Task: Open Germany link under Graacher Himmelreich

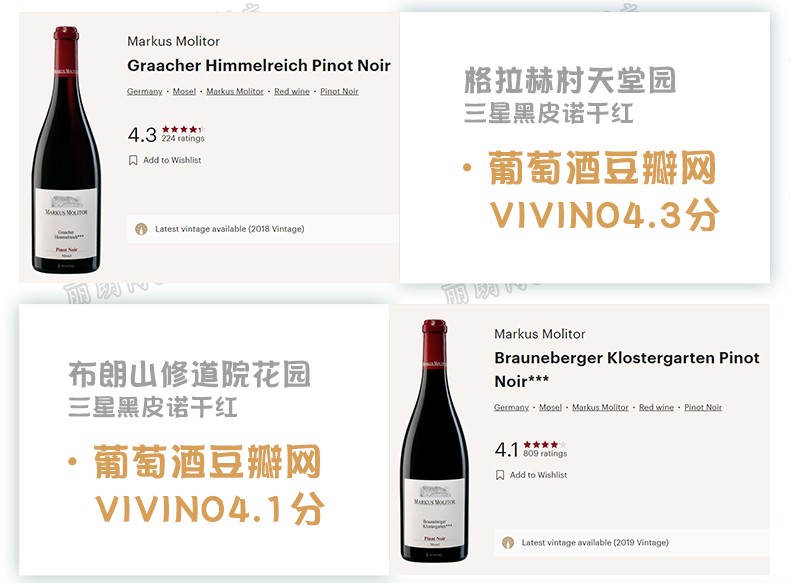Action: (145, 91)
